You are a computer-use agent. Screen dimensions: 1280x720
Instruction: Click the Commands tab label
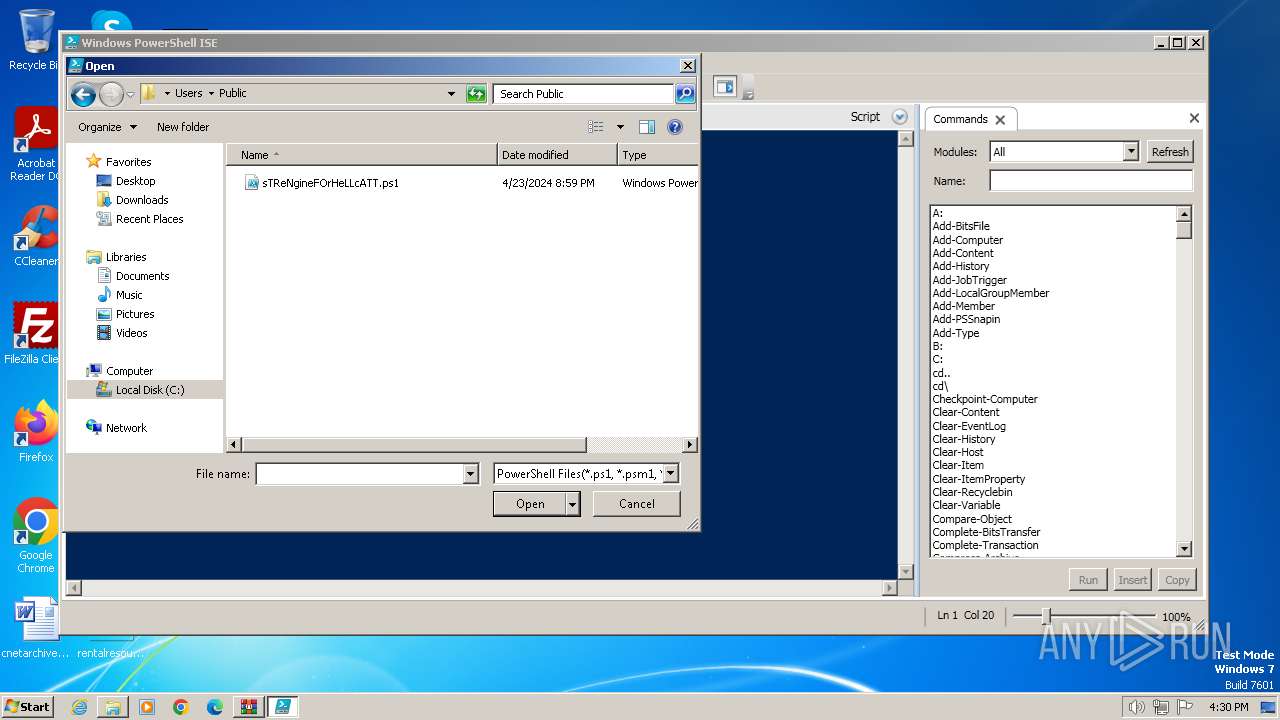click(960, 119)
